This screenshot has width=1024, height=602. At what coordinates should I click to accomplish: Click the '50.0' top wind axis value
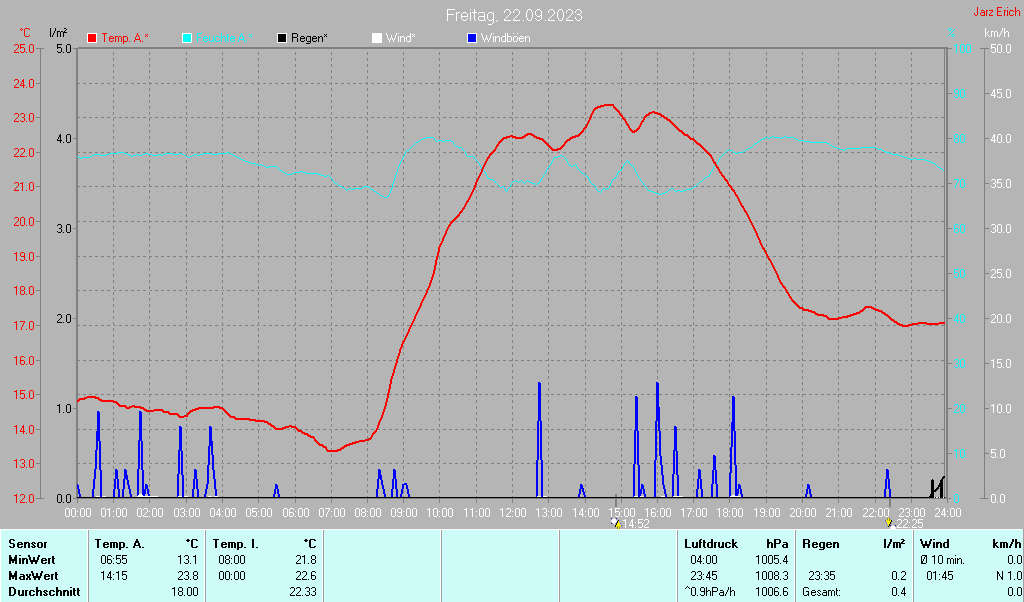[x=1000, y=49]
